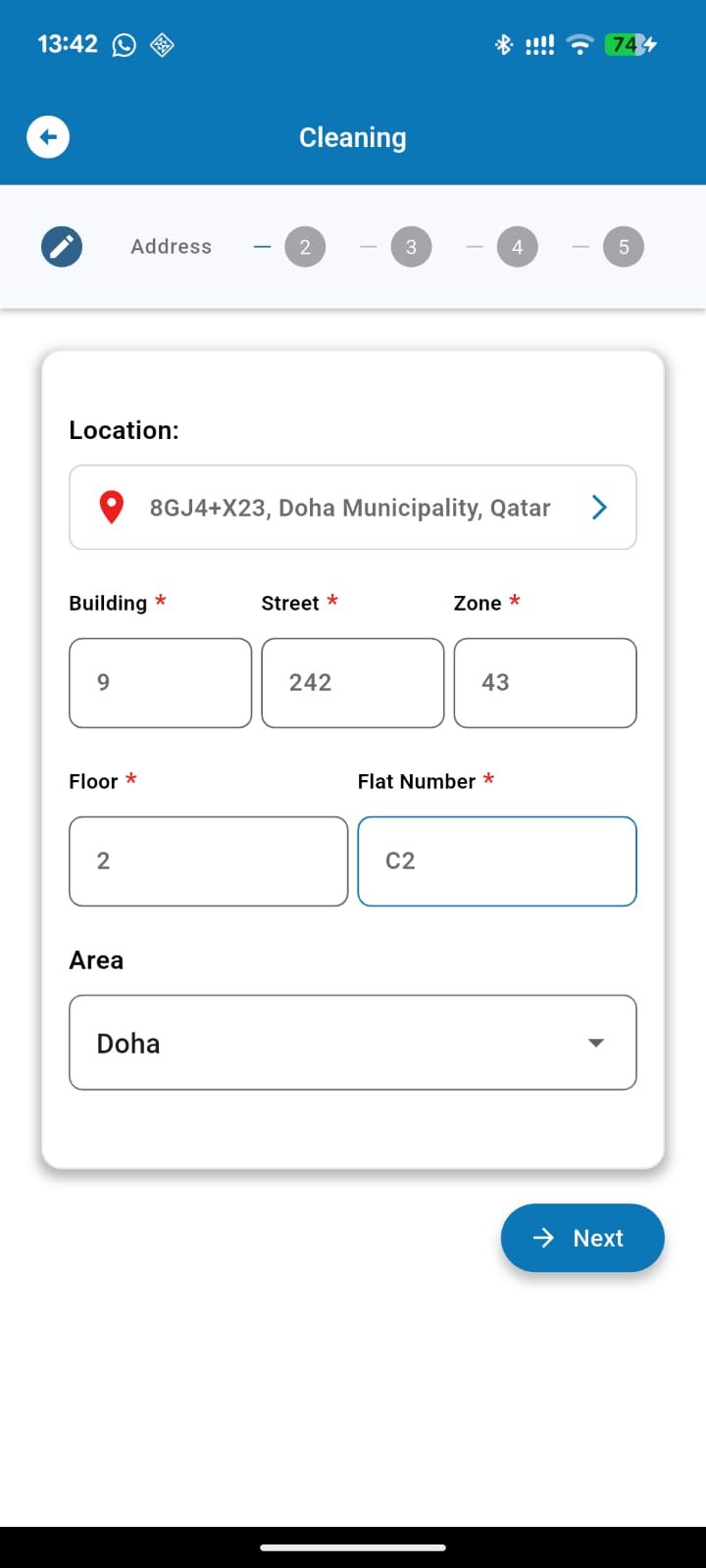Open WhatsApp notification icon in status bar
The height and width of the screenshot is (1568, 706).
(x=125, y=45)
